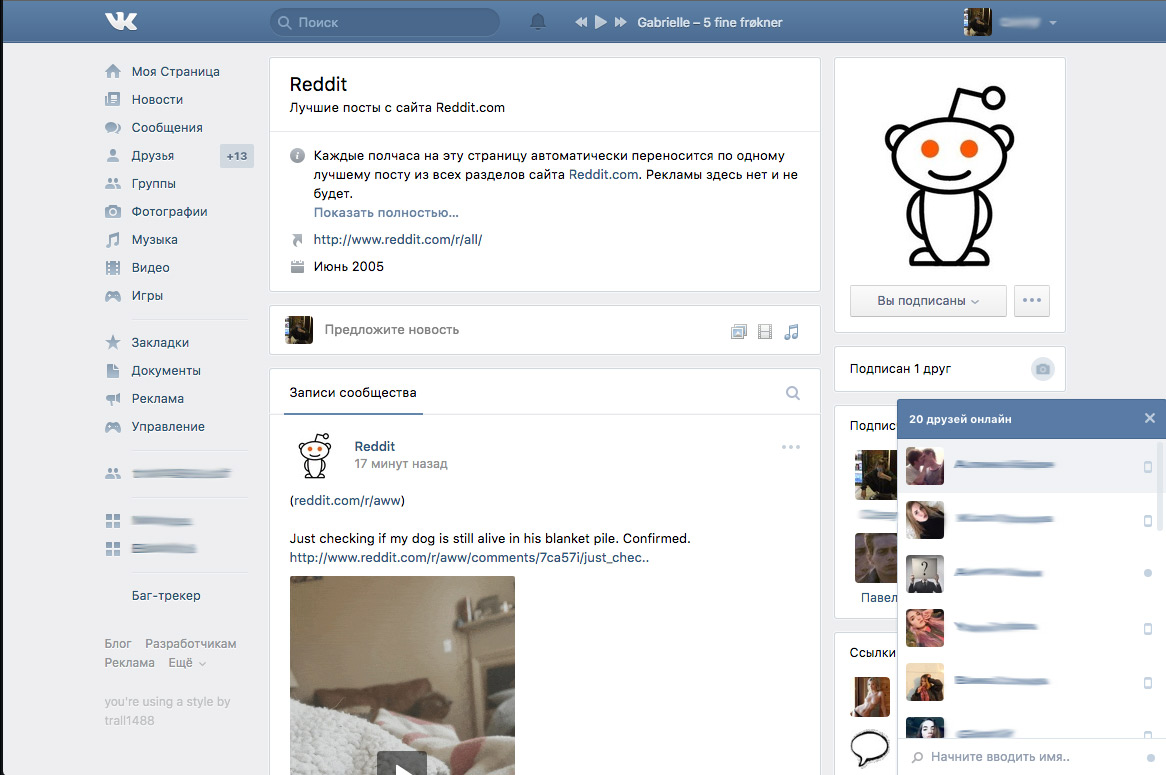Screen dimensions: 1166x775
Task: Open Друзья friends list
Action: pos(152,155)
